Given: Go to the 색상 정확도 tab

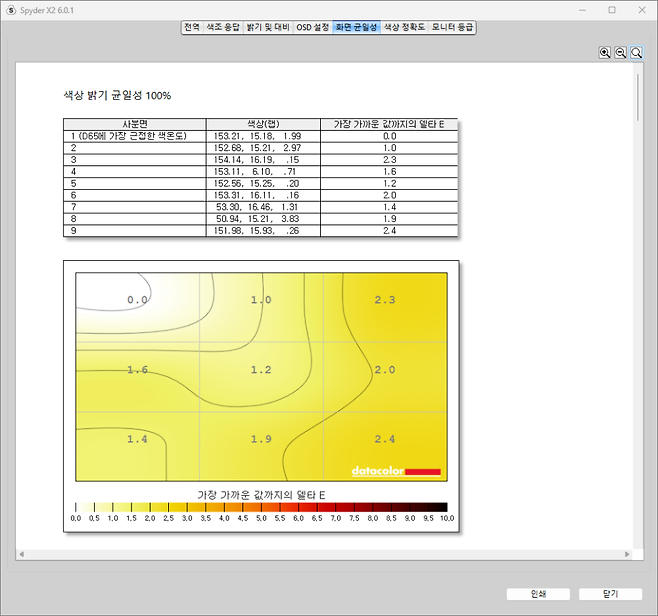Looking at the screenshot, I should [404, 28].
